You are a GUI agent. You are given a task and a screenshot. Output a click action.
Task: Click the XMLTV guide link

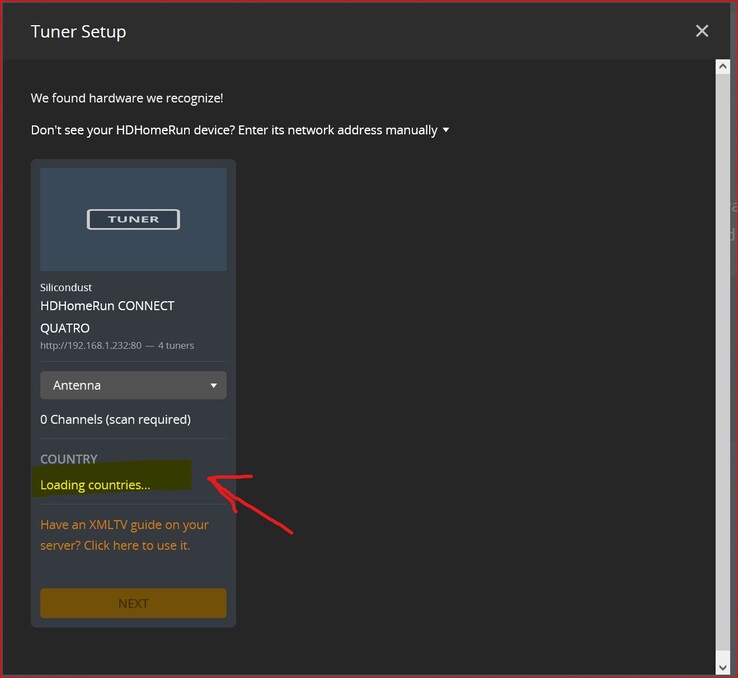(124, 535)
